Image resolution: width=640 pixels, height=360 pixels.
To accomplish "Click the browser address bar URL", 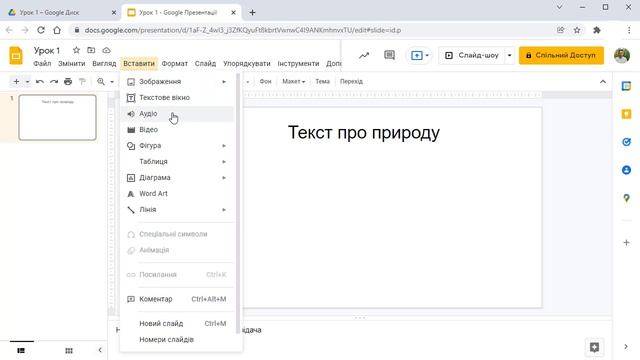I will 242,30.
